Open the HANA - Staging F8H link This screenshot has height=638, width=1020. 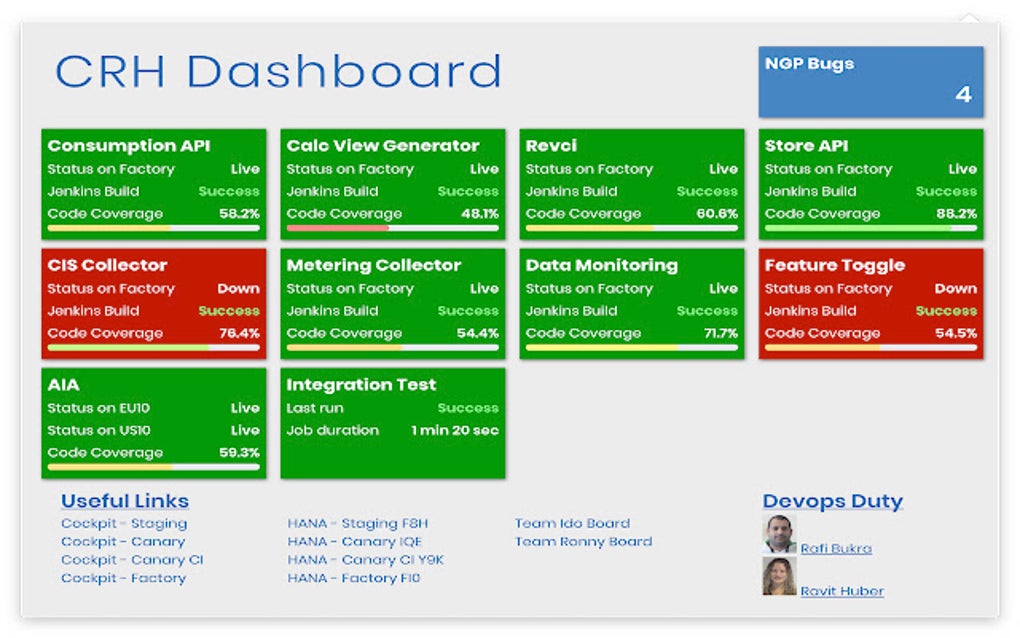pyautogui.click(x=358, y=524)
